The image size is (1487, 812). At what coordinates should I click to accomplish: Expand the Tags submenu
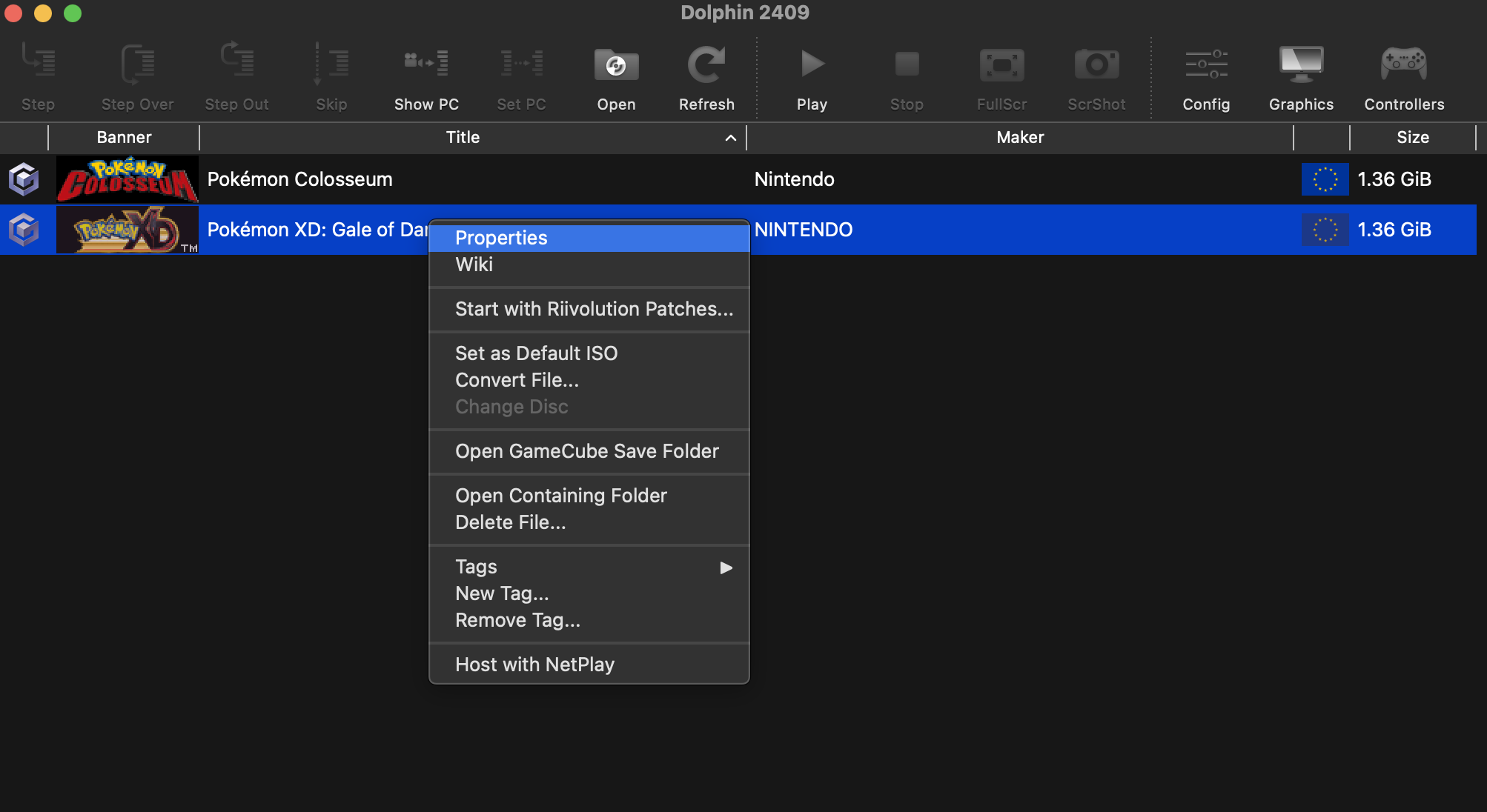(589, 567)
